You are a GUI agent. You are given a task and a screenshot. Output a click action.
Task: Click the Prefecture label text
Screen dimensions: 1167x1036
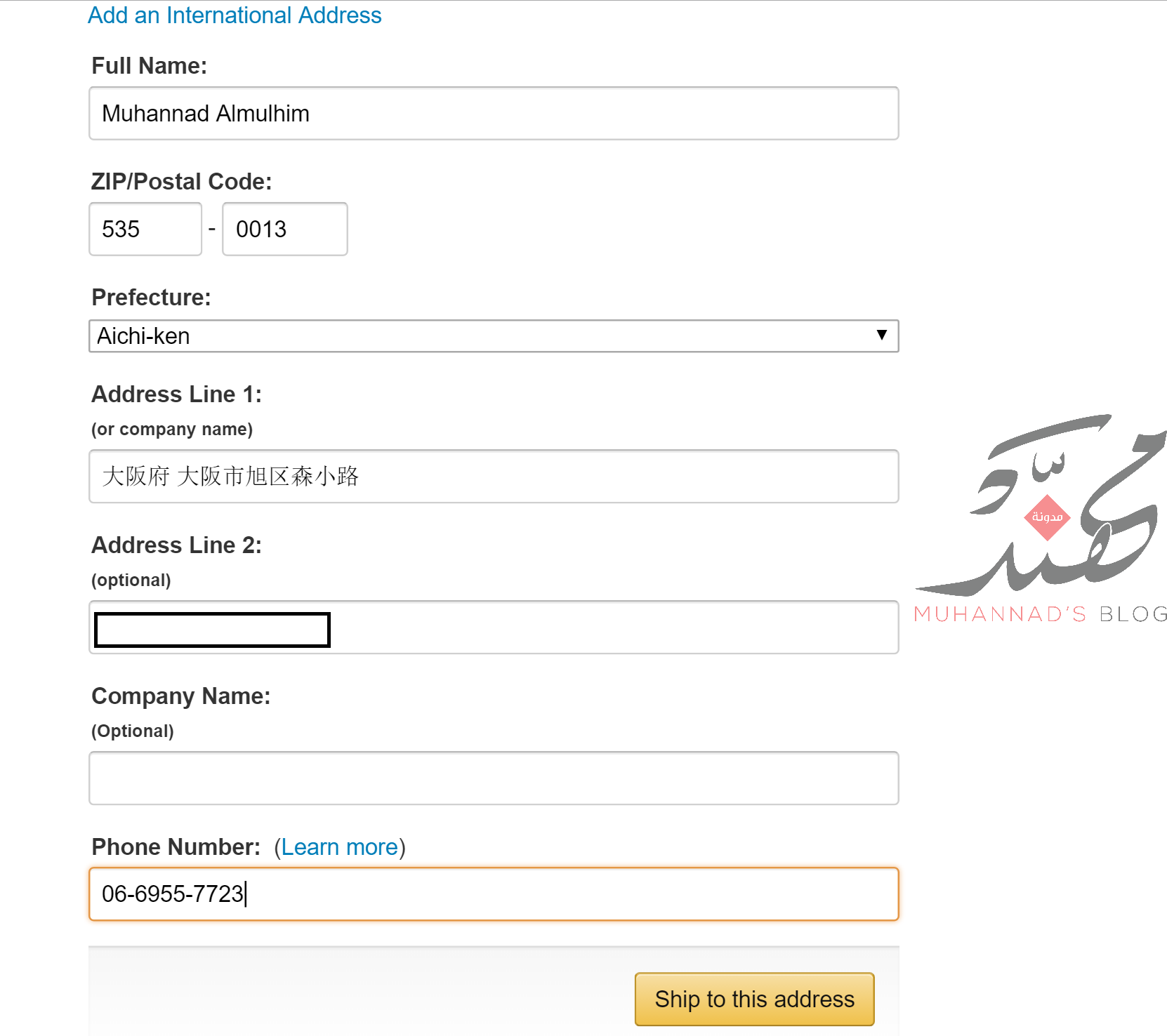[152, 298]
